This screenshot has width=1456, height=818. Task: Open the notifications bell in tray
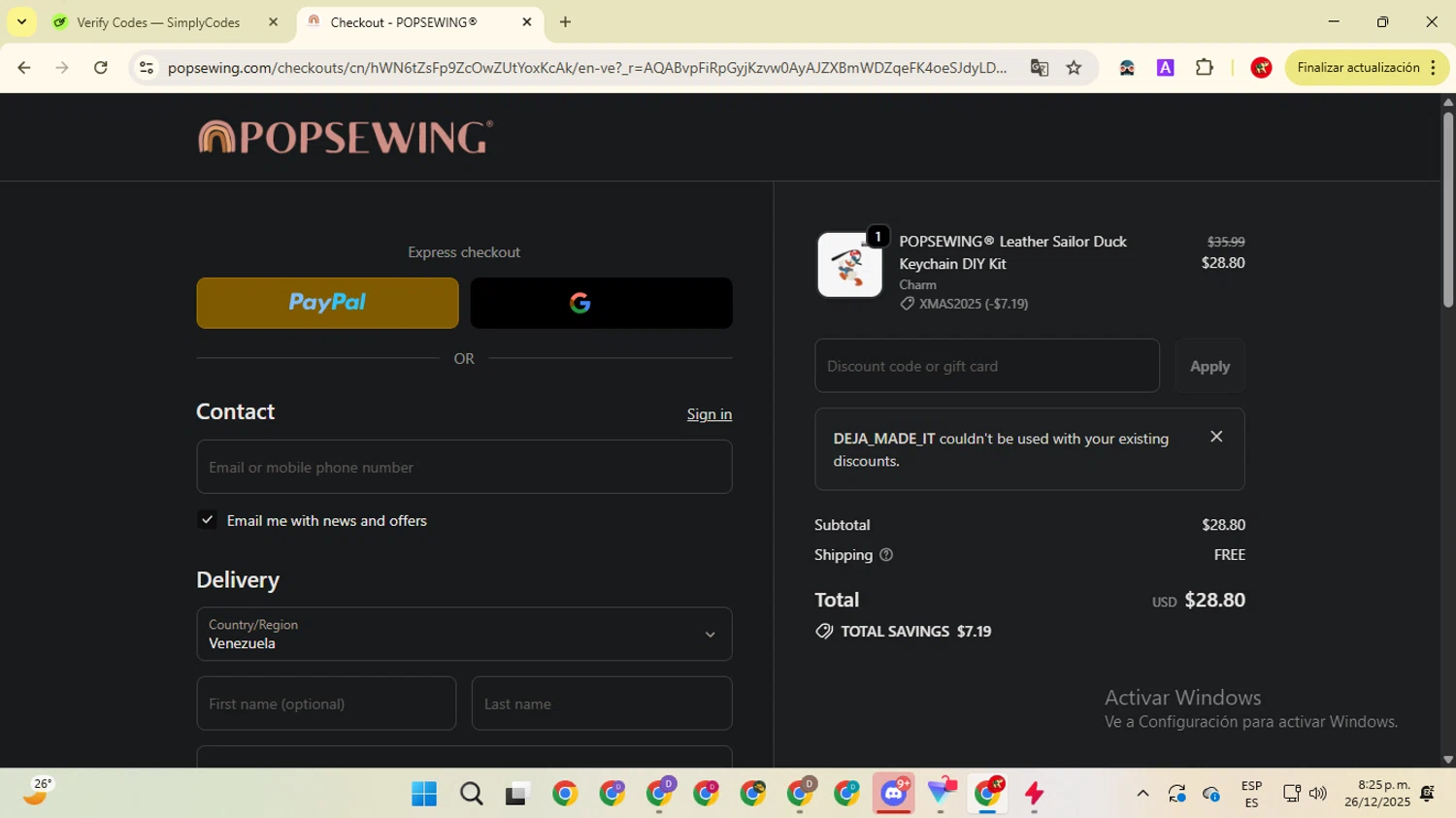coord(1427,794)
